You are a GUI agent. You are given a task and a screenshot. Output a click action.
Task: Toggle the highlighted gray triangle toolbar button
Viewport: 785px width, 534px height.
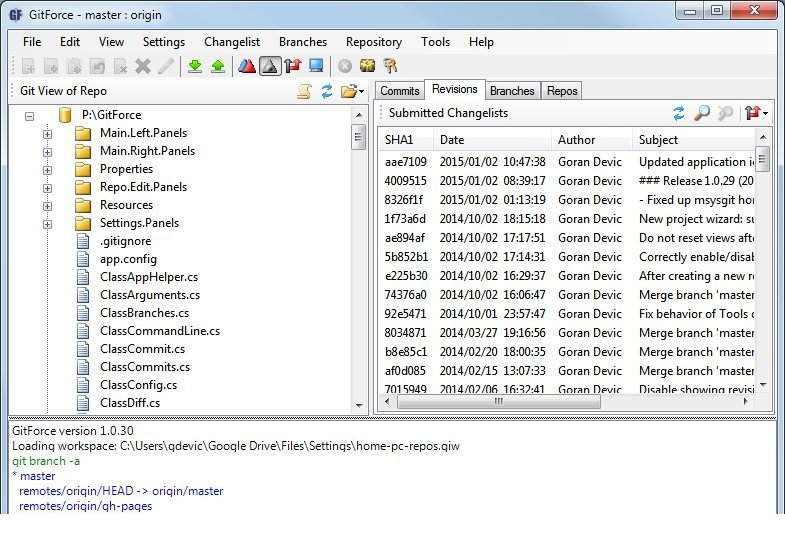pyautogui.click(x=269, y=67)
